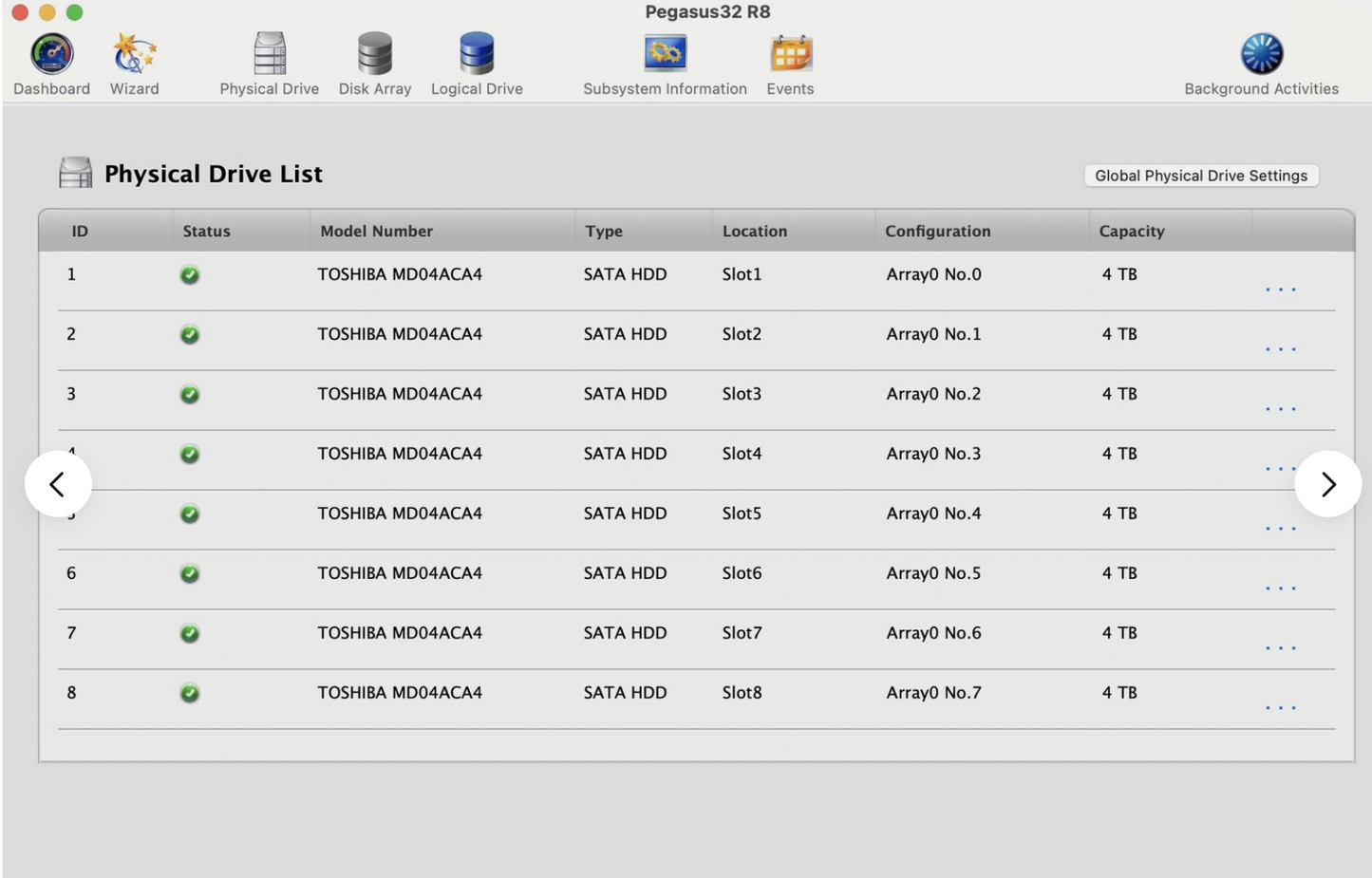Advance to next image with right arrow
Screen dimensions: 1372x878
(1327, 484)
